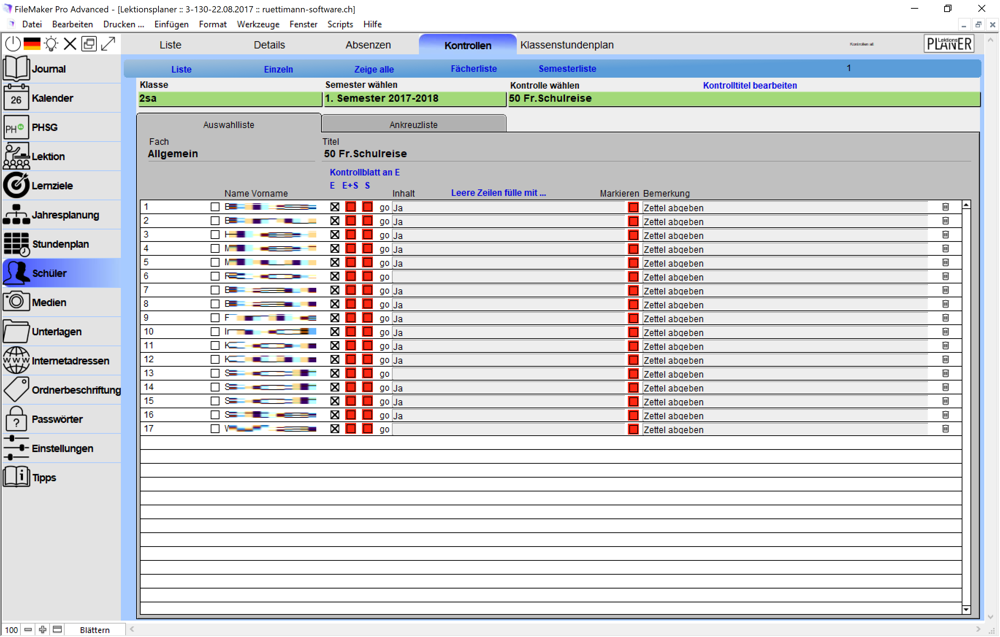
Task: Select the Schüler silhouette icon
Action: pos(16,273)
